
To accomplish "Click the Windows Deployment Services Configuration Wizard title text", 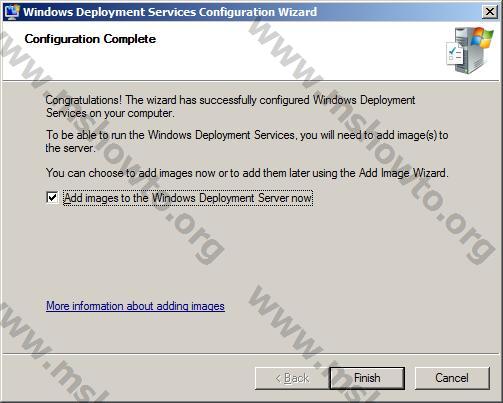I will [x=170, y=12].
